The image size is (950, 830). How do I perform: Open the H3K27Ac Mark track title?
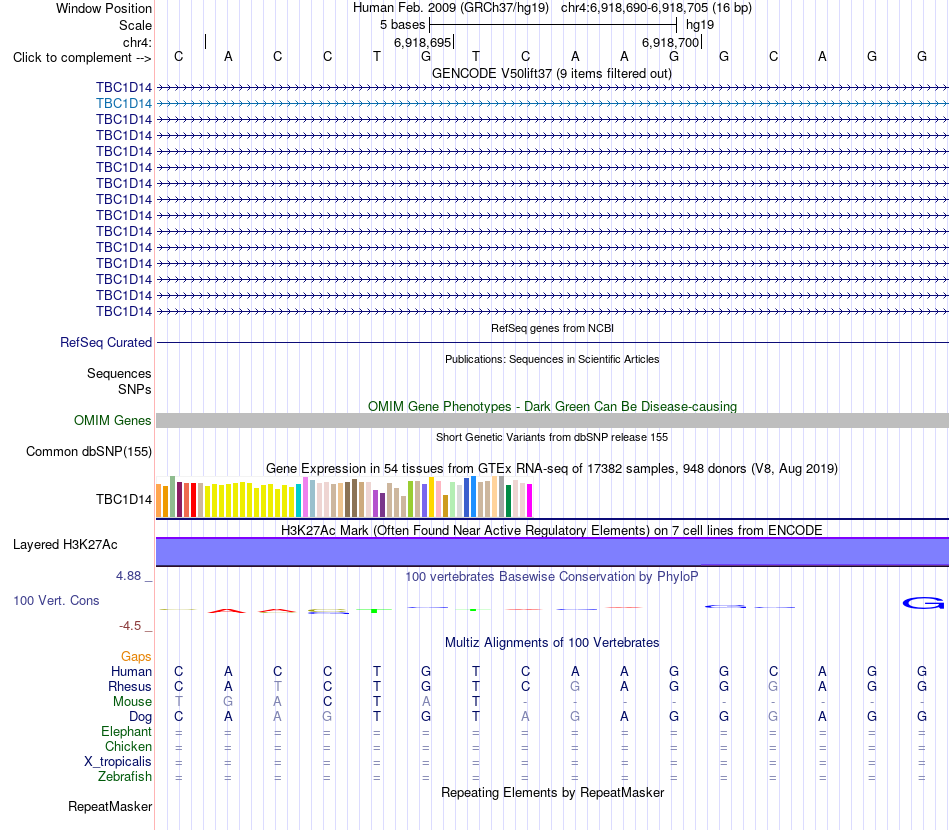[x=551, y=530]
